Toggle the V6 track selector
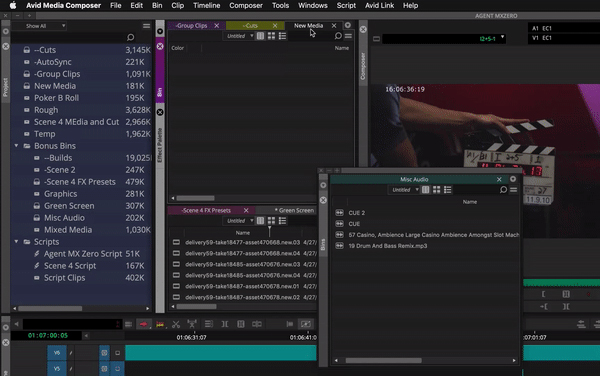Viewport: 600px width, 376px height. click(57, 353)
